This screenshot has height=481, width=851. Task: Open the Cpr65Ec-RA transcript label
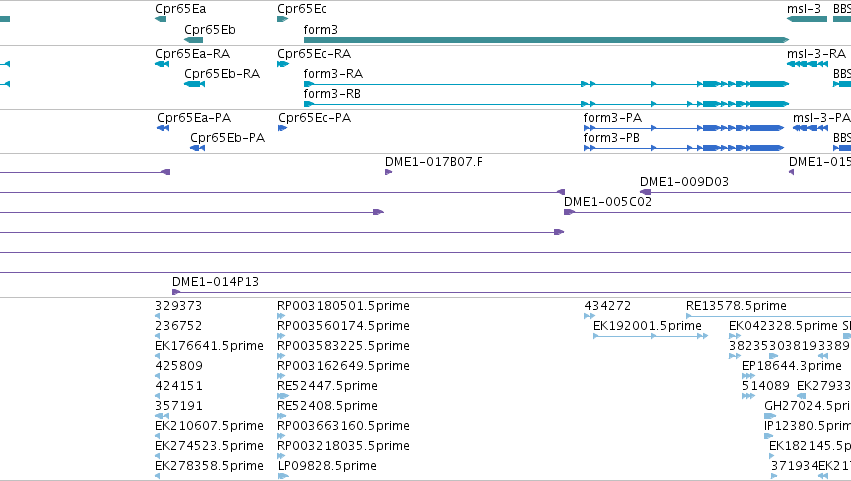click(x=314, y=54)
